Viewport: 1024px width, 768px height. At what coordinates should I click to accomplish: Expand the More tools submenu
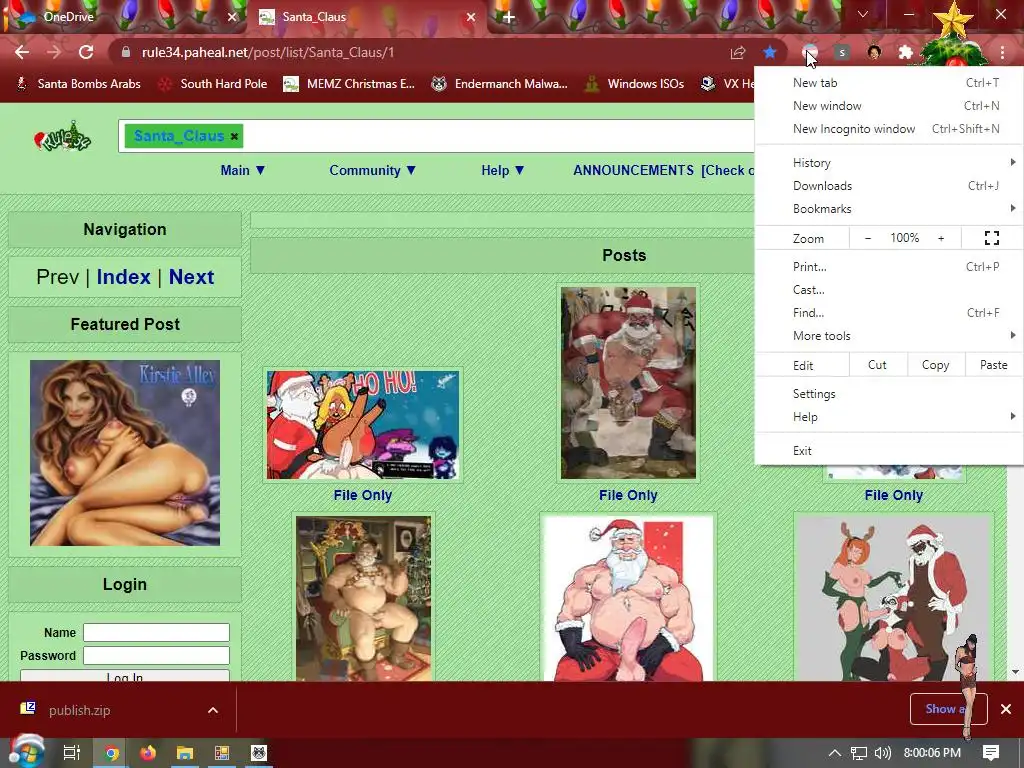[889, 336]
